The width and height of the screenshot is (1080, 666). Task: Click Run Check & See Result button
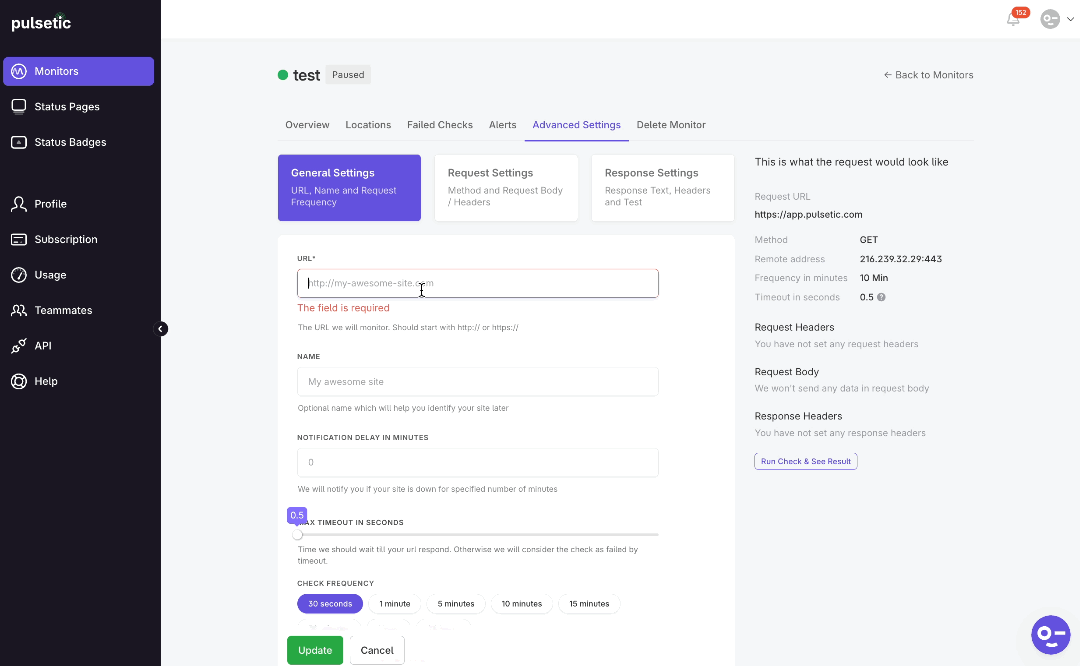coord(805,461)
